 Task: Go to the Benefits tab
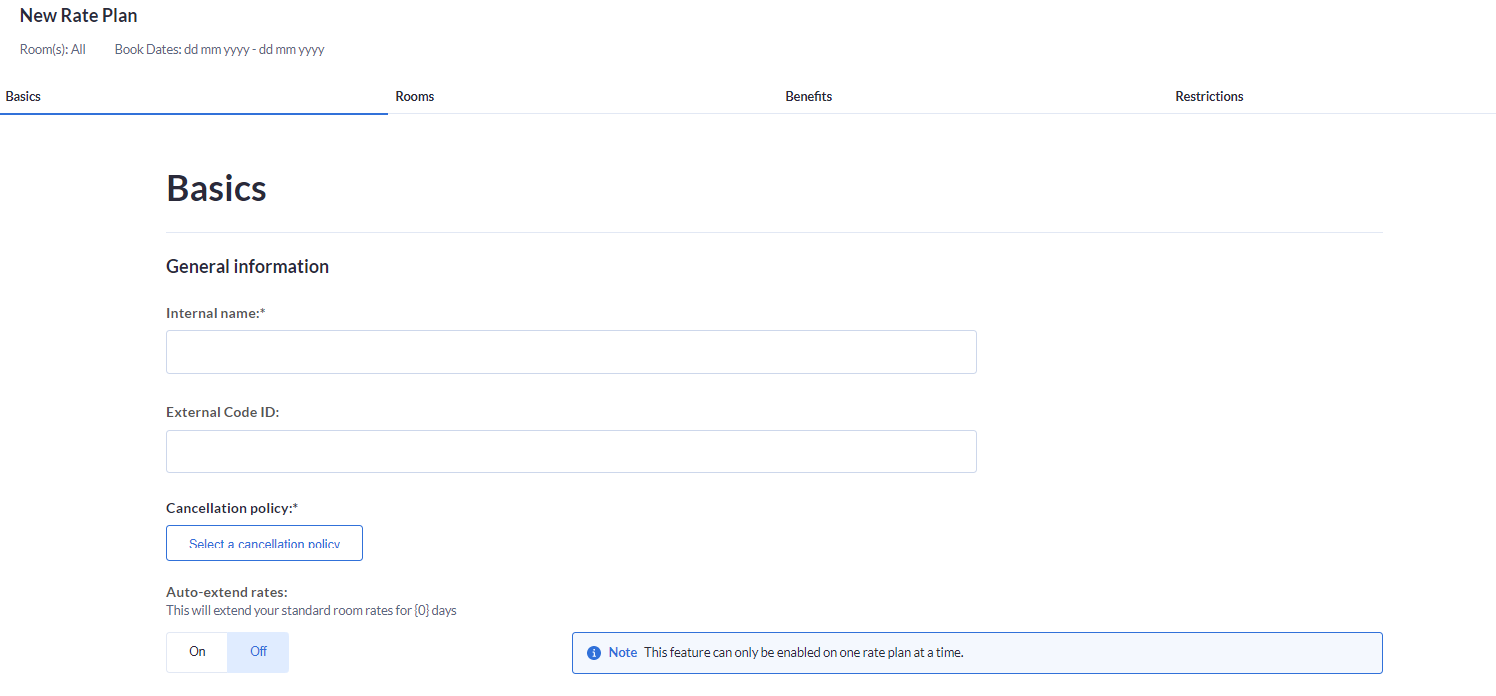[809, 97]
